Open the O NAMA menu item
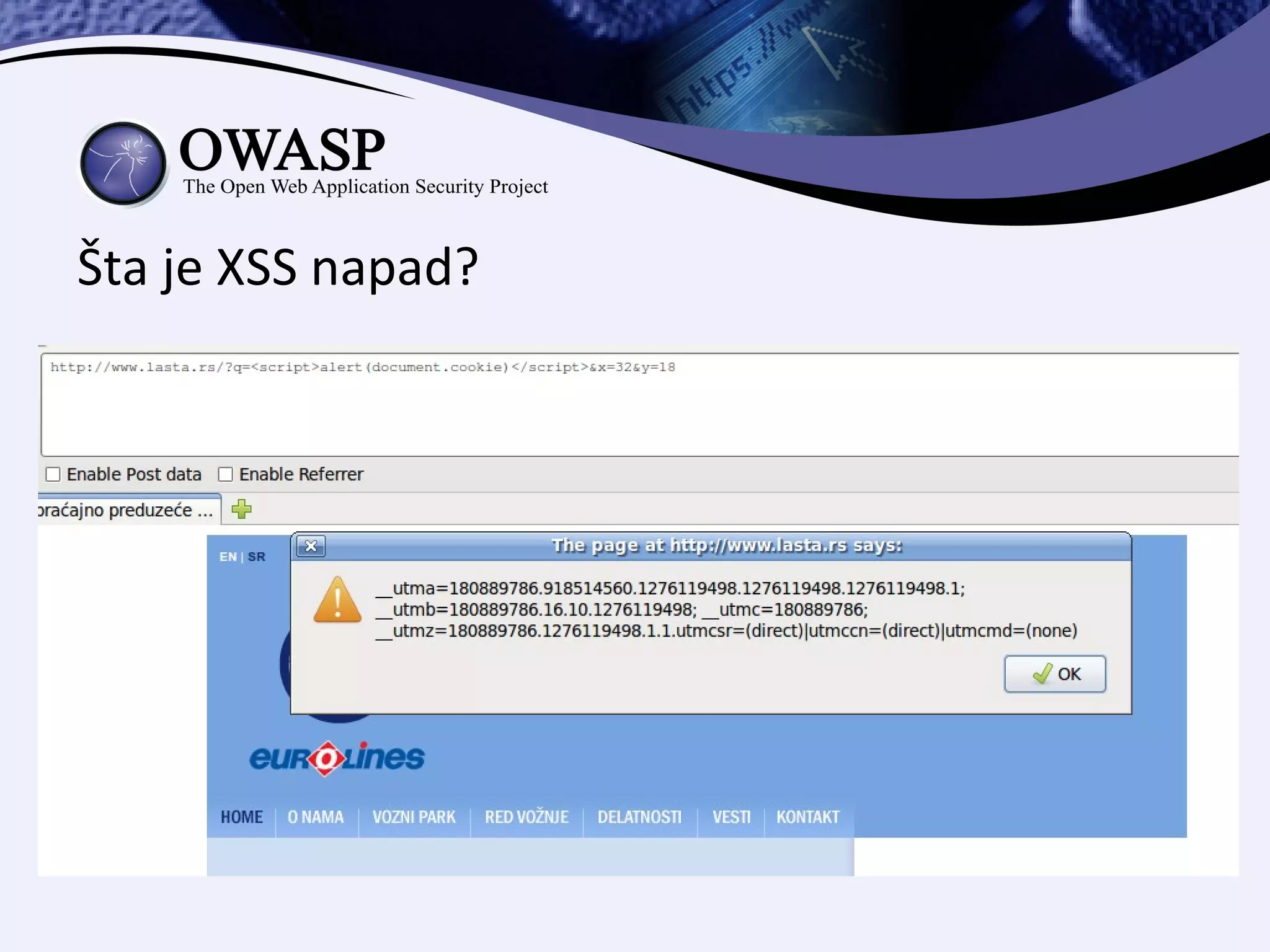The width and height of the screenshot is (1270, 952). [x=316, y=817]
